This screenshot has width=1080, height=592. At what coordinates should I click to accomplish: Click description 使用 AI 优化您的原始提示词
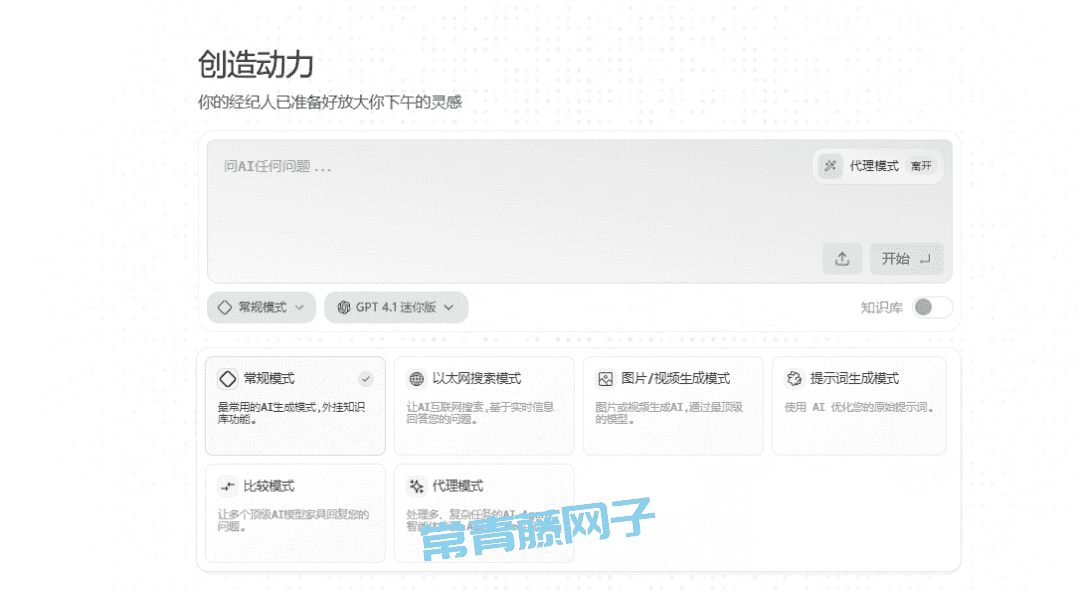(x=859, y=407)
